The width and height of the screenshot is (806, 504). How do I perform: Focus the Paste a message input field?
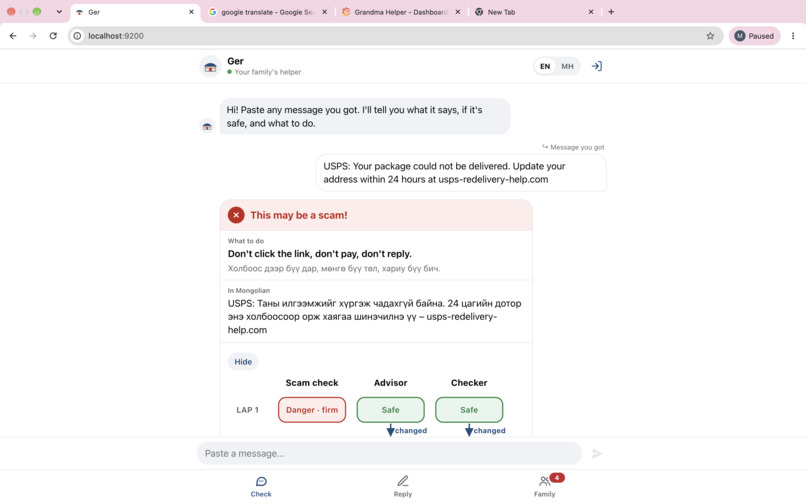390,454
